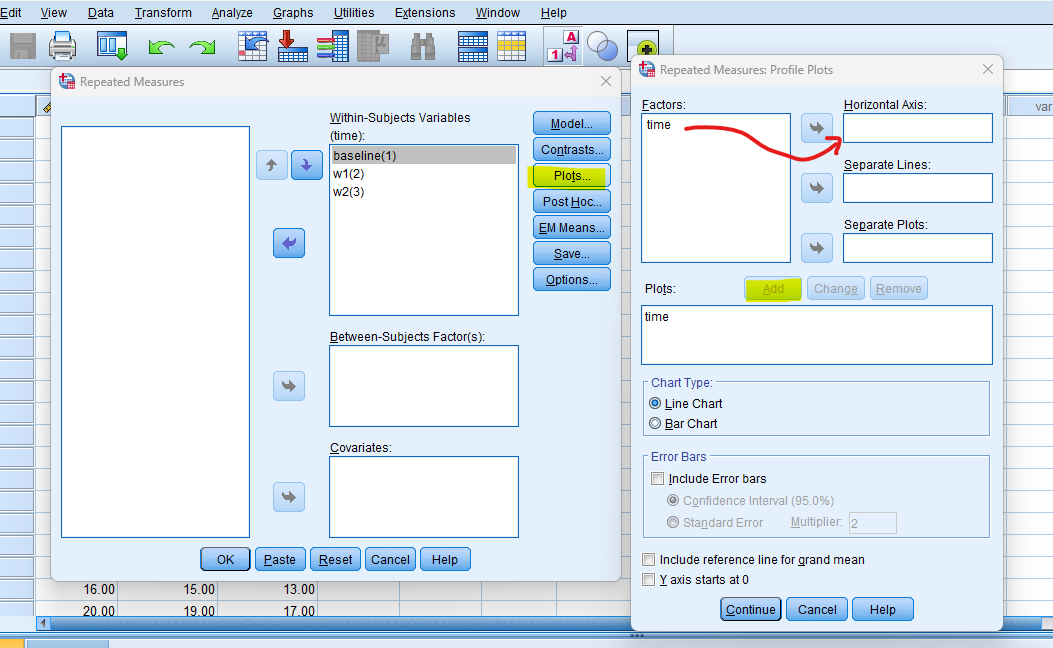
Task: Click the move-down arrow beside within-subjects variables
Action: (307, 165)
